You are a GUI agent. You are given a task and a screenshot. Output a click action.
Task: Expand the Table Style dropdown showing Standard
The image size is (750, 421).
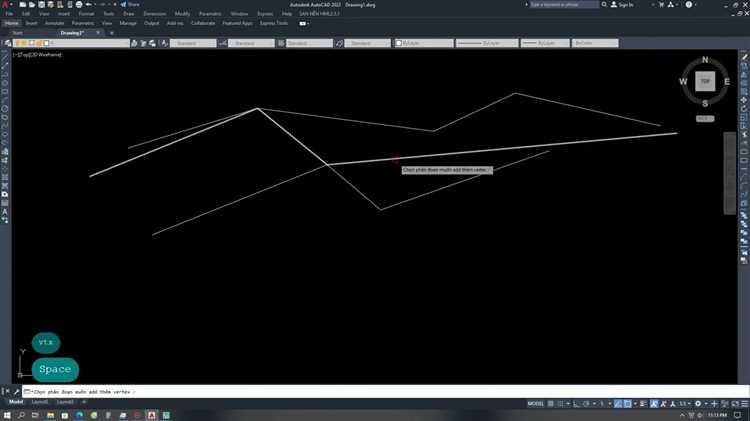[x=309, y=43]
